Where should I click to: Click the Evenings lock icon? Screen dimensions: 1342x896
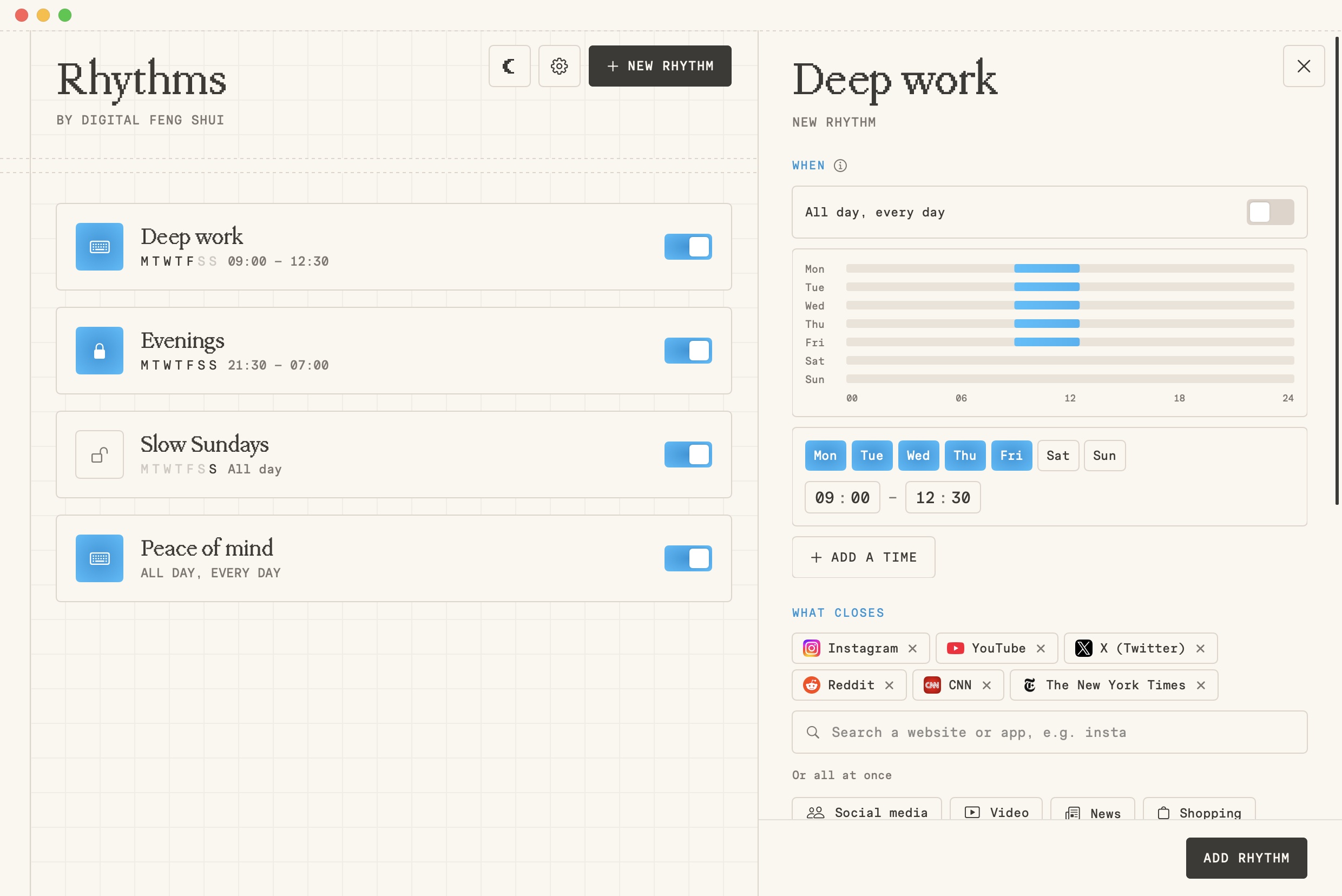(x=100, y=351)
